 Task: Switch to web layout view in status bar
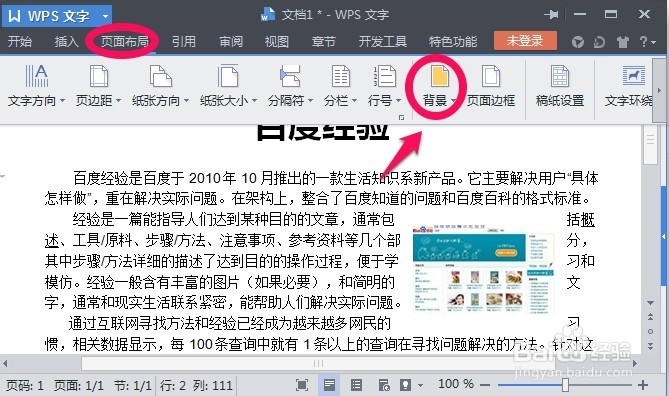tap(384, 385)
